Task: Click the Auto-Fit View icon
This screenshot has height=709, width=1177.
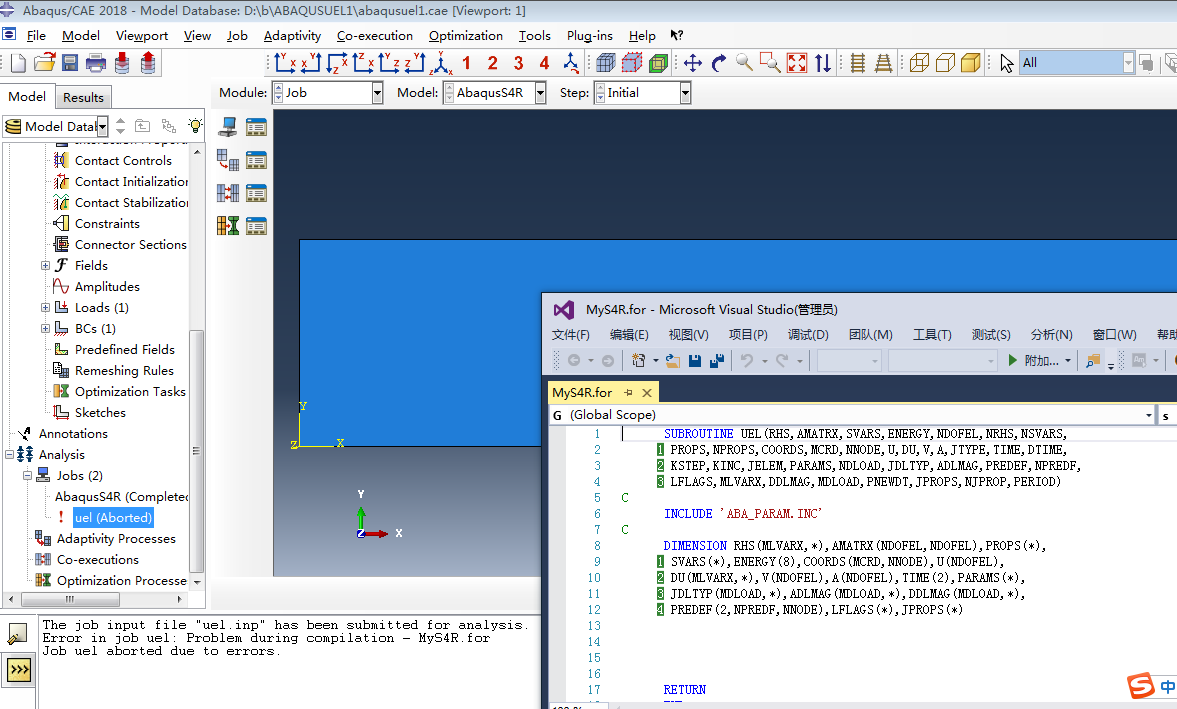Action: tap(797, 63)
